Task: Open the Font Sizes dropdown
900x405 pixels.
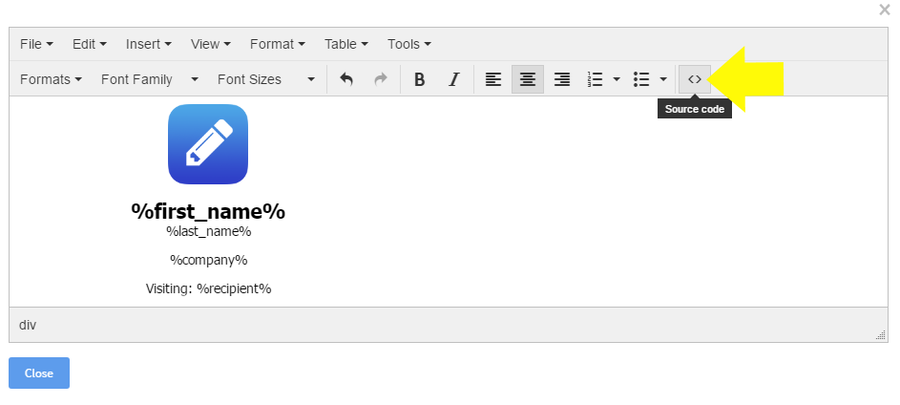Action: (266, 79)
